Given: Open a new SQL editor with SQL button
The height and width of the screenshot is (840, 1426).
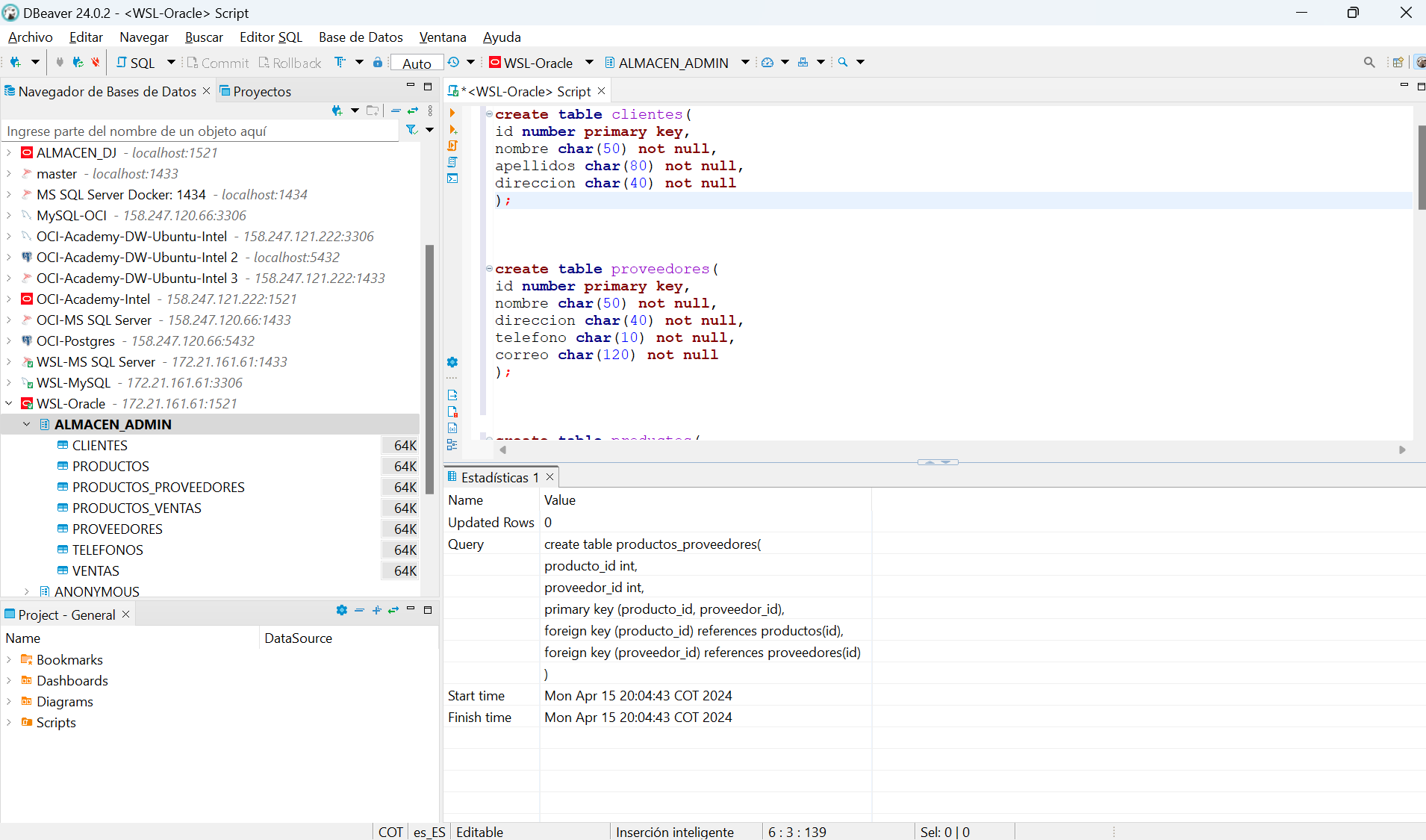Looking at the screenshot, I should pos(135,63).
